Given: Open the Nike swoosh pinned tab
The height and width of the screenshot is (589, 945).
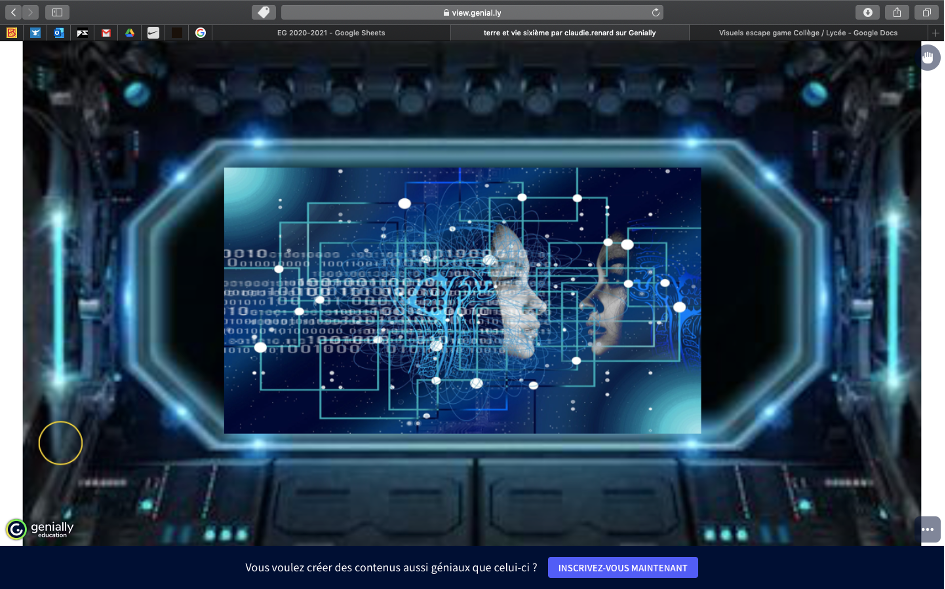Looking at the screenshot, I should [x=153, y=33].
